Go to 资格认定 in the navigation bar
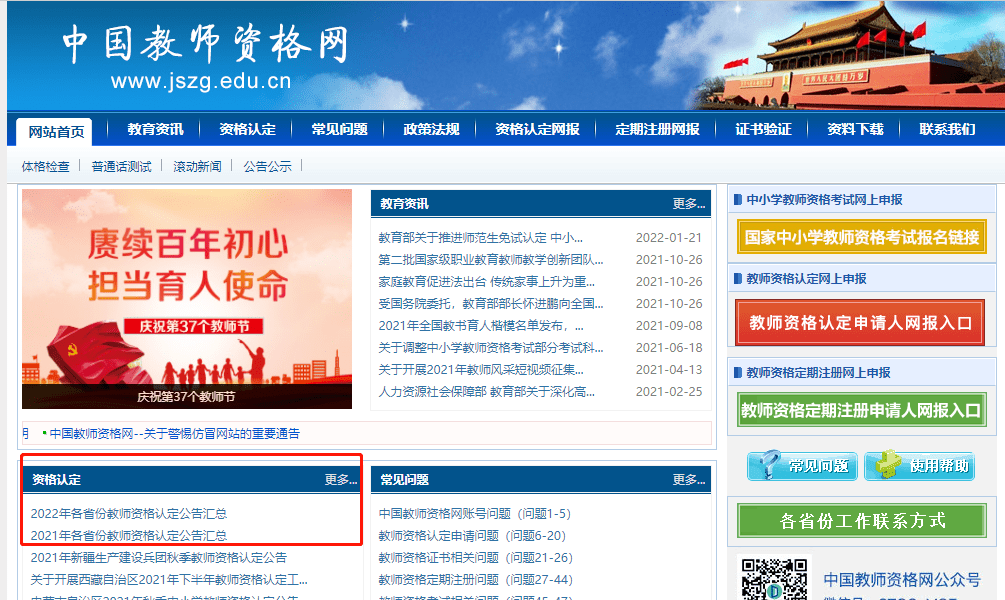Screen dimensions: 1005x600 [247, 129]
